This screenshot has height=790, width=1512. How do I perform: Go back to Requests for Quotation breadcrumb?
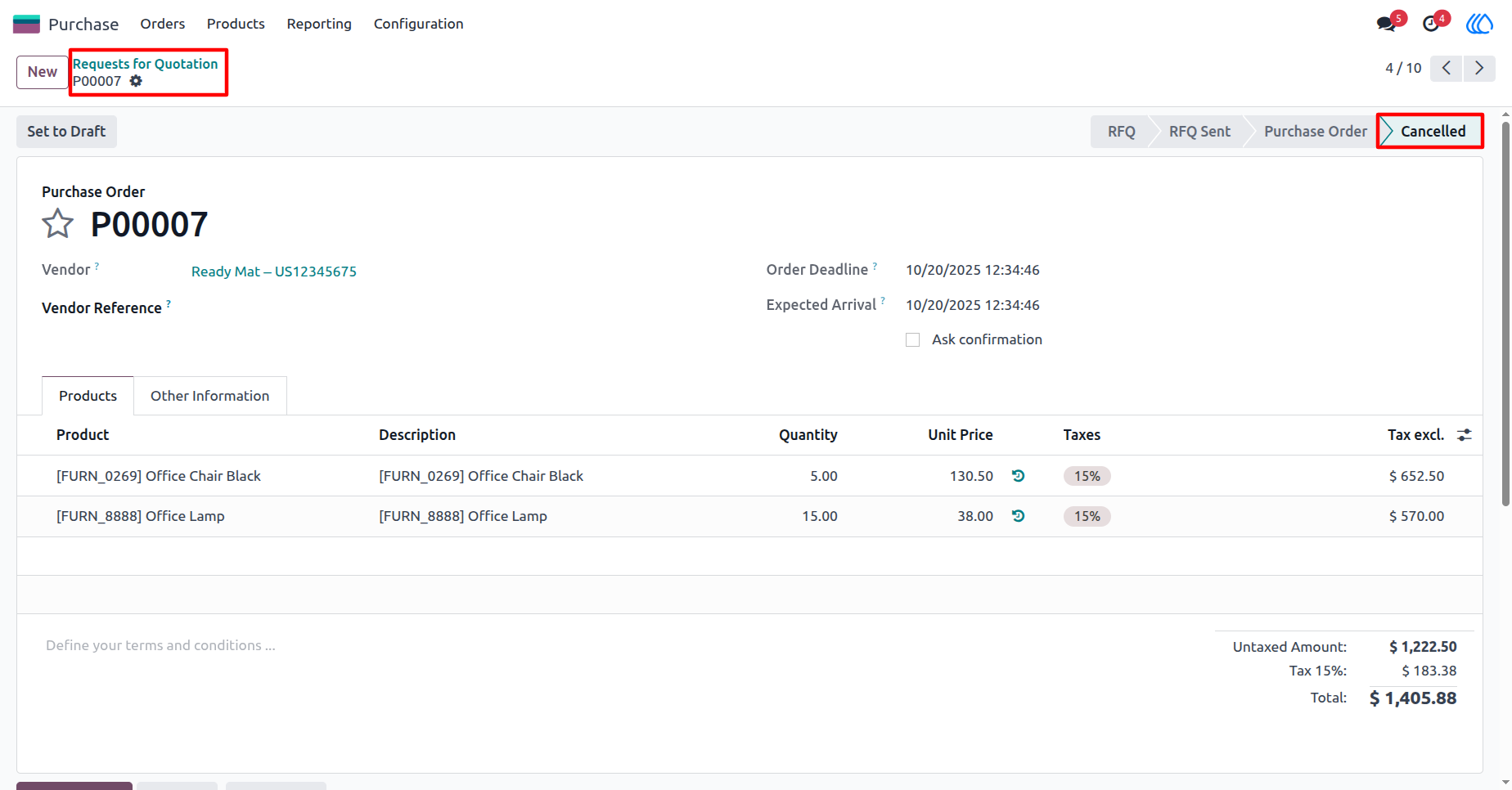point(146,64)
